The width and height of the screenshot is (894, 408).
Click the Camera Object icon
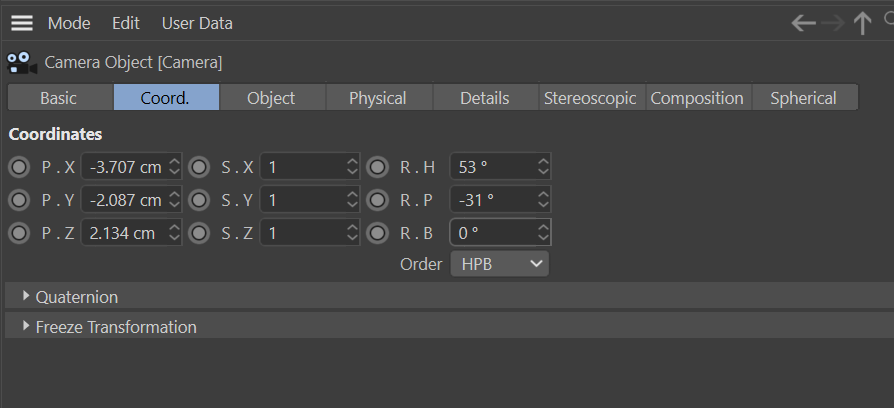22,62
